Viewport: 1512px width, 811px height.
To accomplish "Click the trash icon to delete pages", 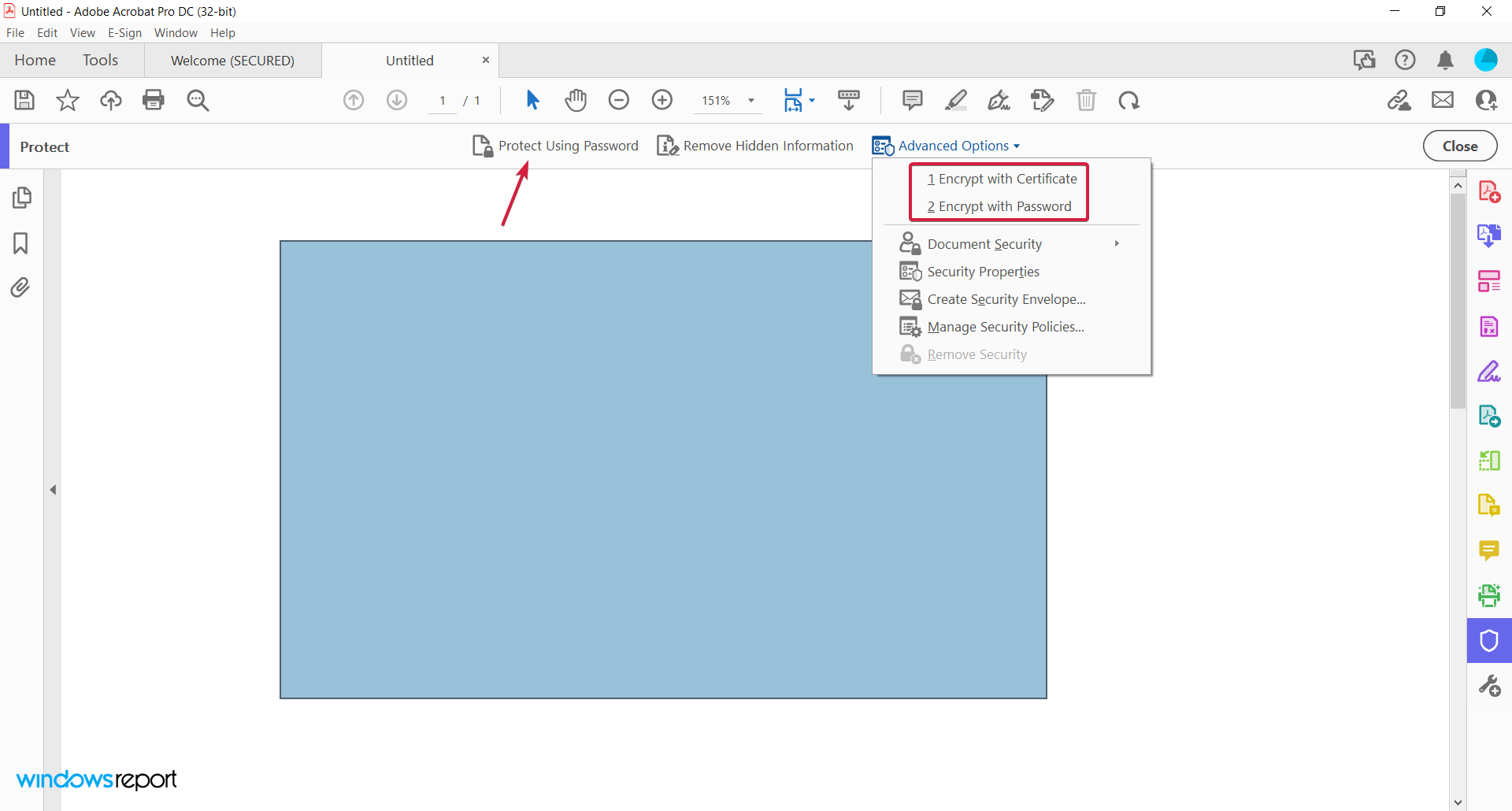I will coord(1087,100).
